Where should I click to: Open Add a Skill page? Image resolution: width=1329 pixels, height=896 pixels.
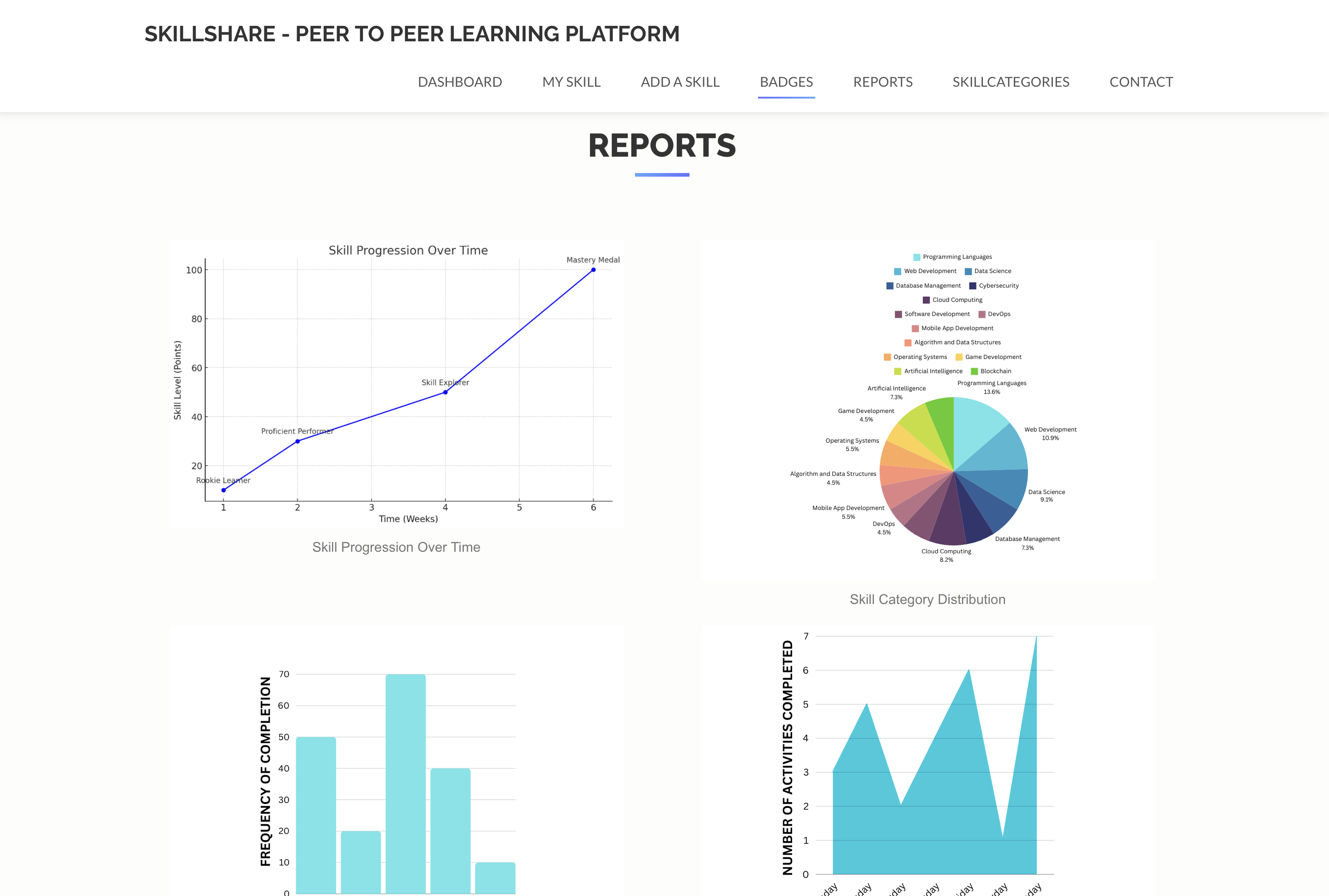pos(679,82)
